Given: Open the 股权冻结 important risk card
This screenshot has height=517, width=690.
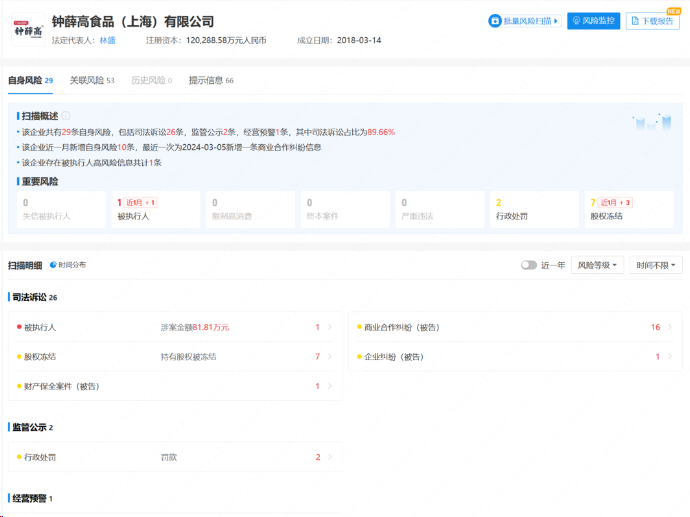Looking at the screenshot, I should pyautogui.click(x=629, y=209).
